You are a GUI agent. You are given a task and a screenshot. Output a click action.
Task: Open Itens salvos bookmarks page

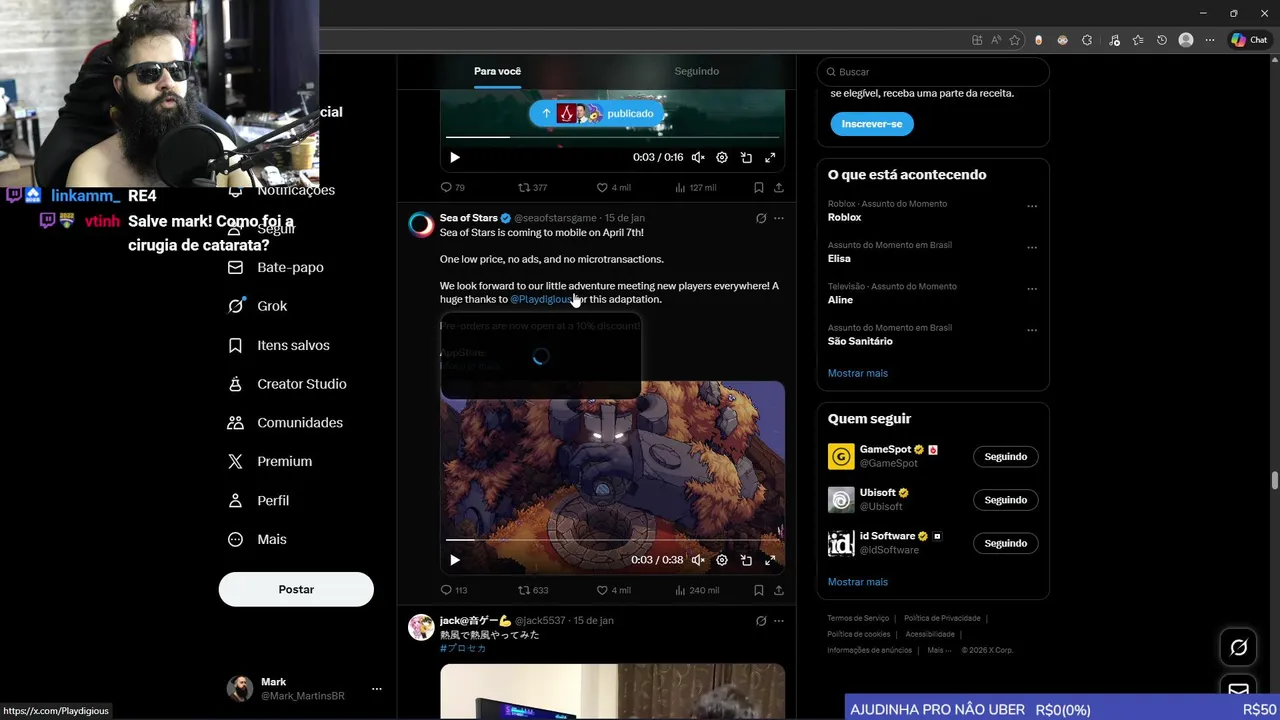(279, 345)
